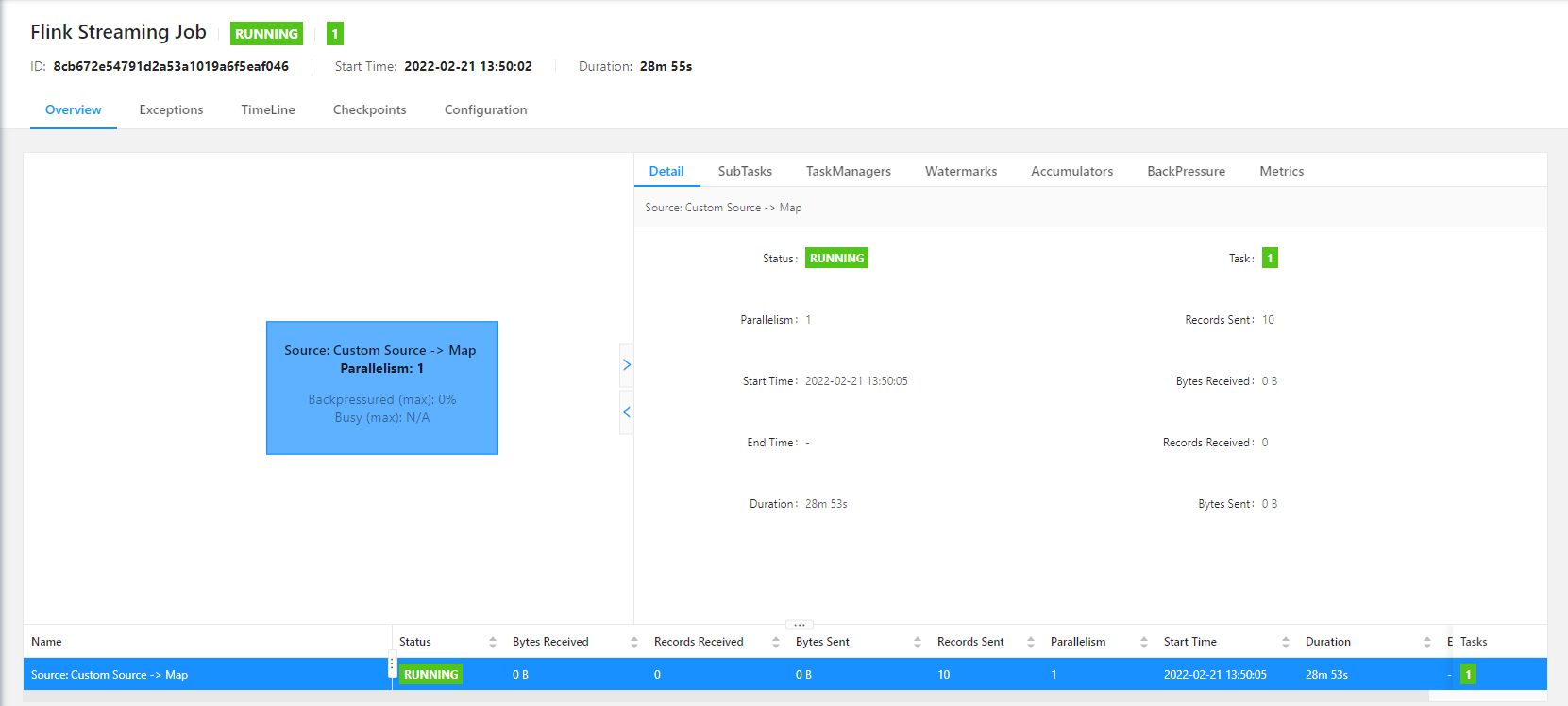The image size is (1568, 706).
Task: Click the RUNNING status badge in Detail panel
Action: (x=836, y=258)
